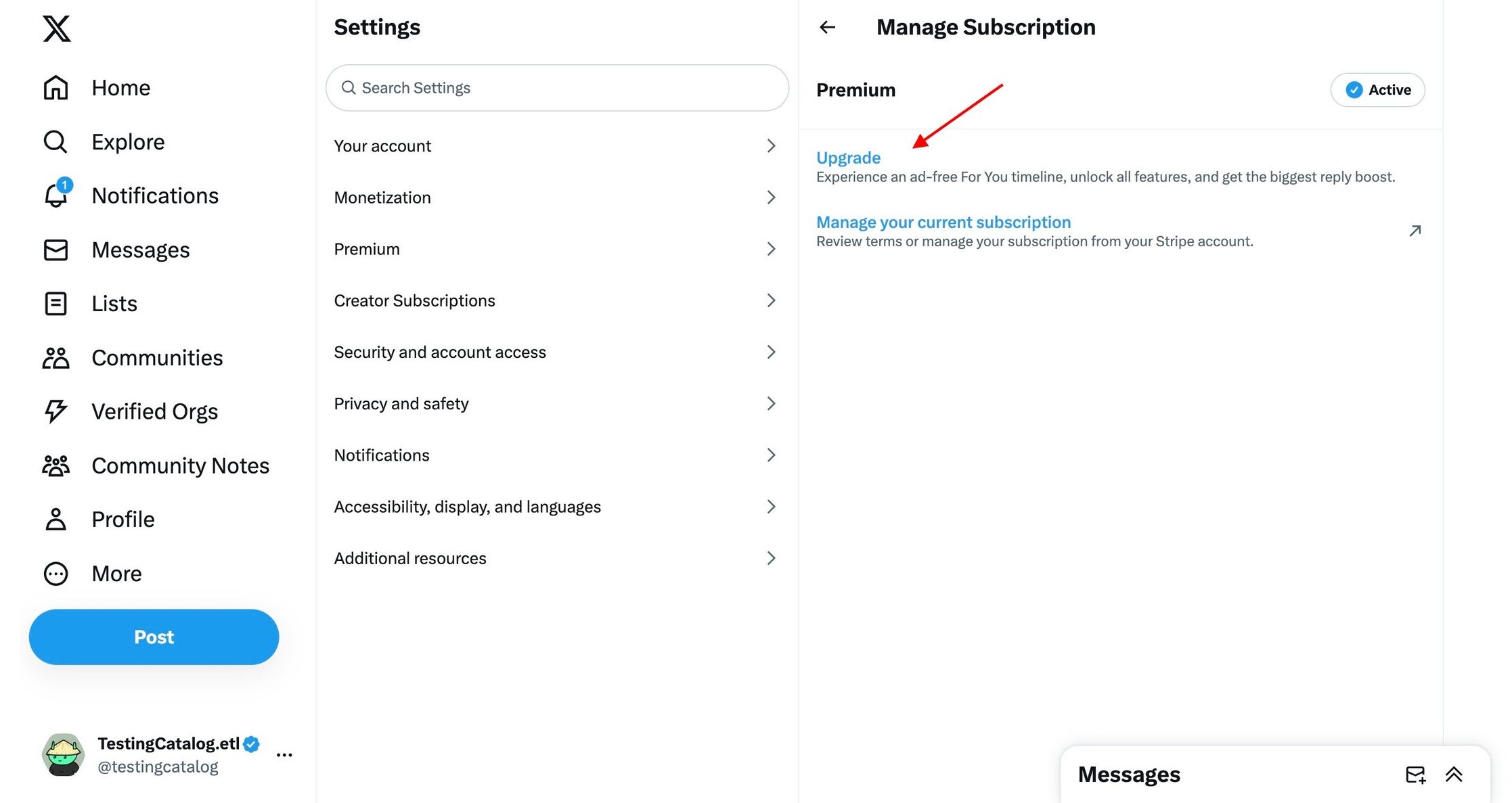This screenshot has width=1512, height=803.
Task: Expand the Messages drawer with double chevron
Action: pos(1454,775)
